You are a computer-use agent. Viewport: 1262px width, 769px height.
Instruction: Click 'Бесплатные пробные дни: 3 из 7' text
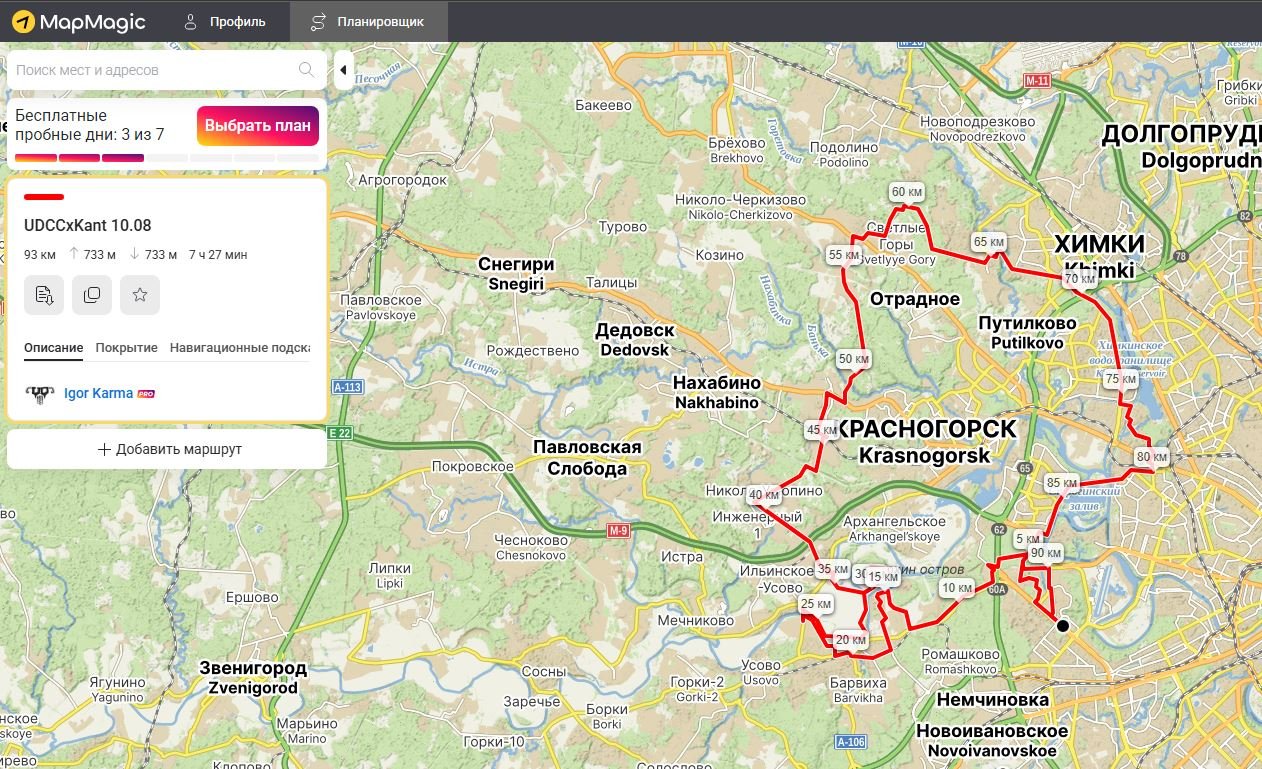[x=90, y=125]
